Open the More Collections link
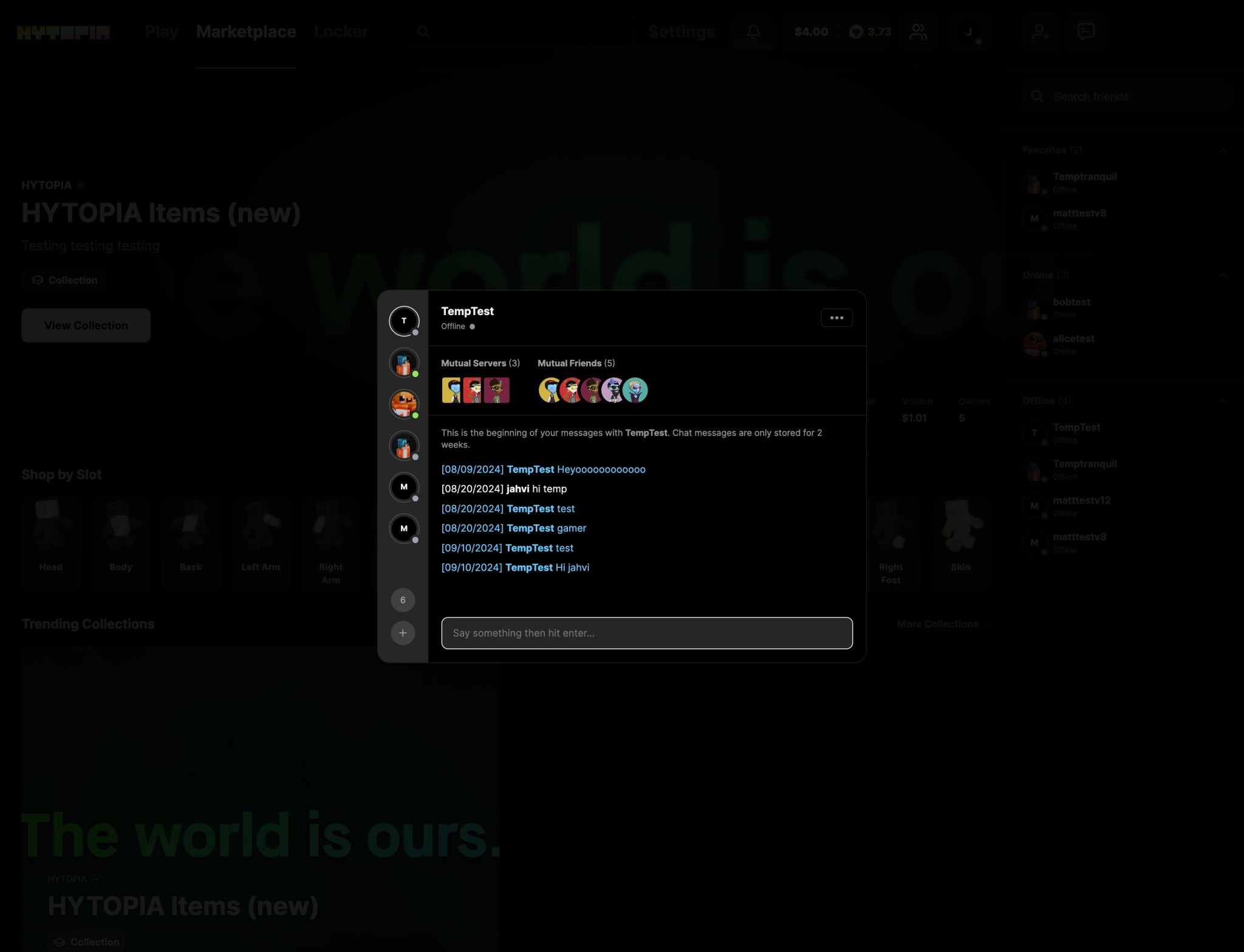 pos(942,624)
